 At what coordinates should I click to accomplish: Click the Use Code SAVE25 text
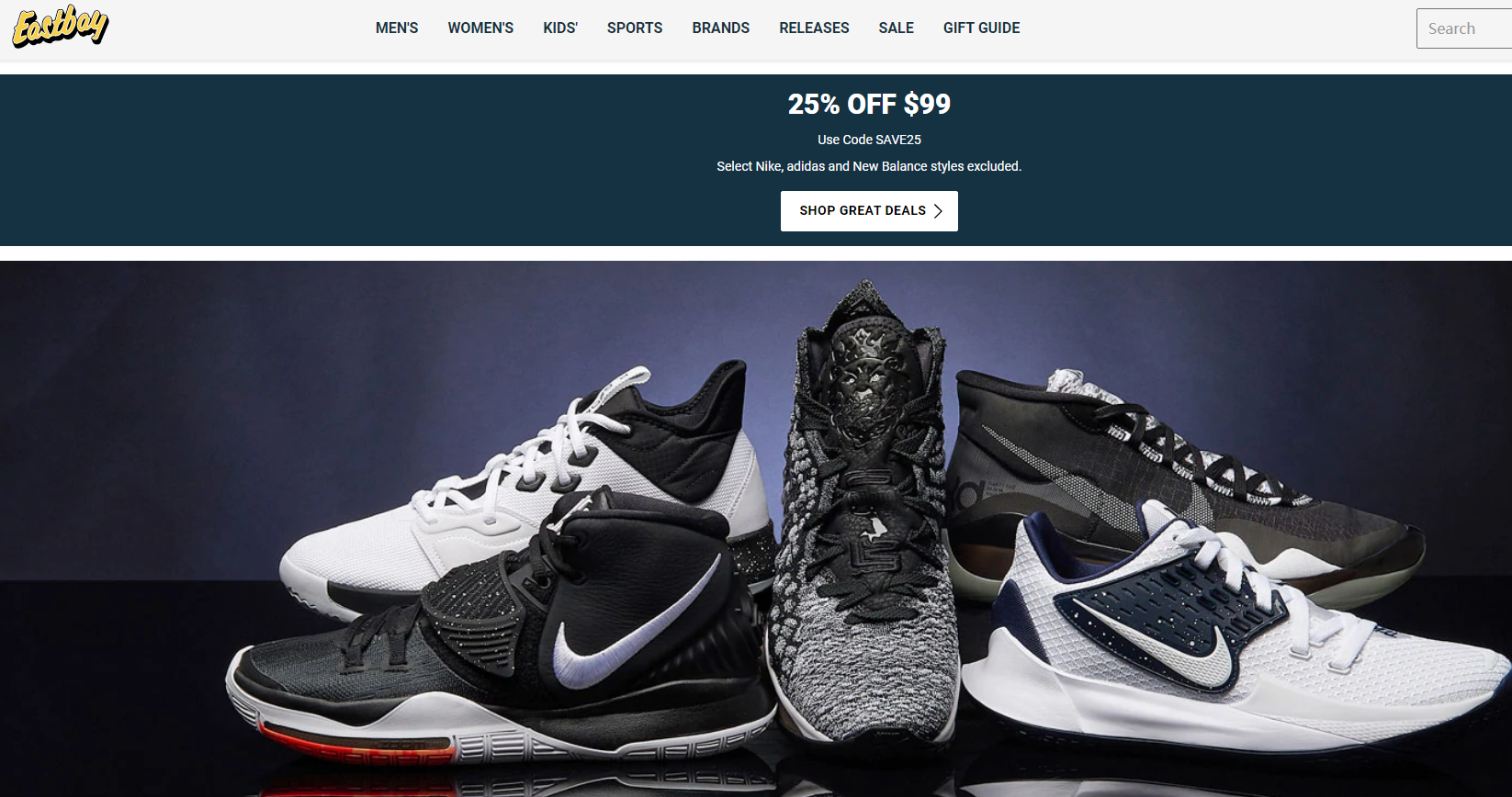pos(869,140)
